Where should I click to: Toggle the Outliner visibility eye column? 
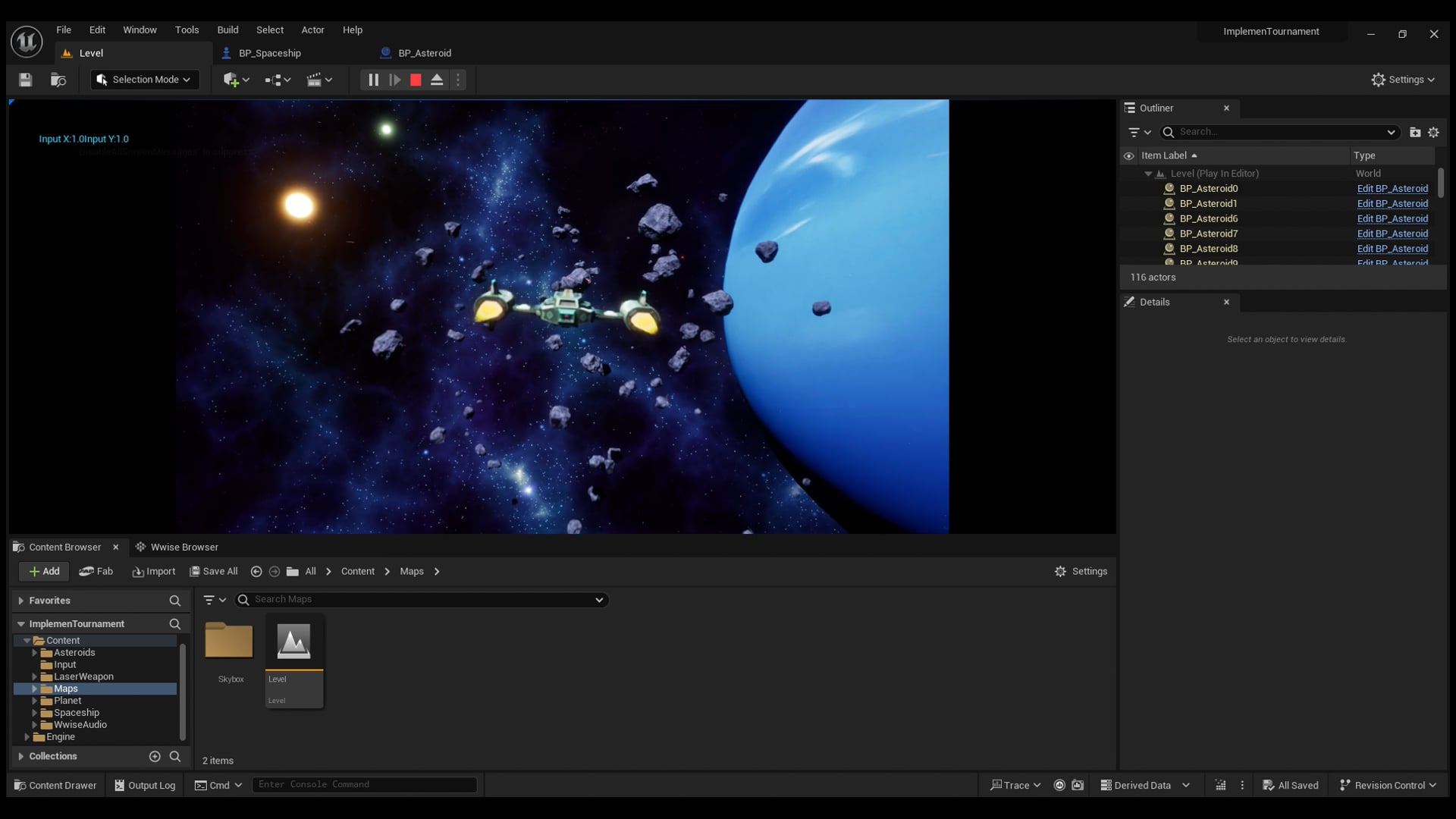tap(1128, 155)
